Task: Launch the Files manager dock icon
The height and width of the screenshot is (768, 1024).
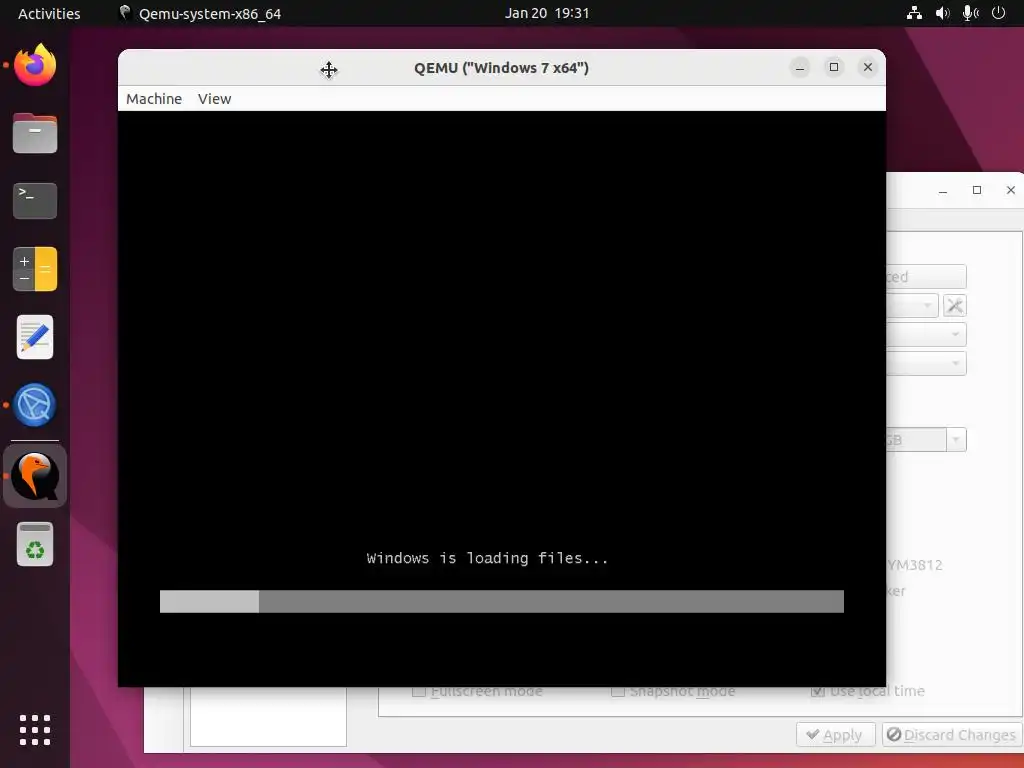Action: [x=35, y=133]
